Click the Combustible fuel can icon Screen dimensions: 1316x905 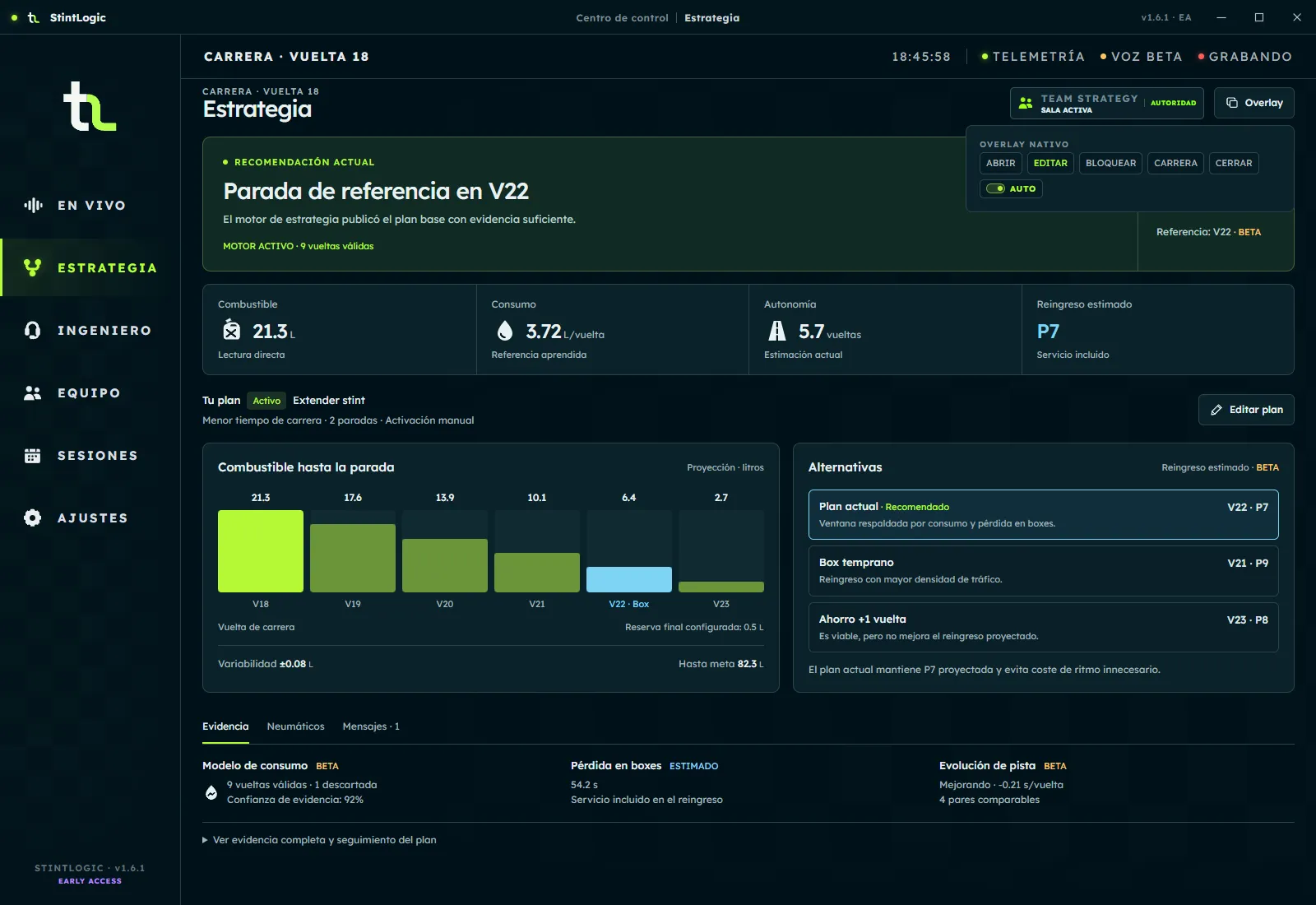click(x=232, y=330)
